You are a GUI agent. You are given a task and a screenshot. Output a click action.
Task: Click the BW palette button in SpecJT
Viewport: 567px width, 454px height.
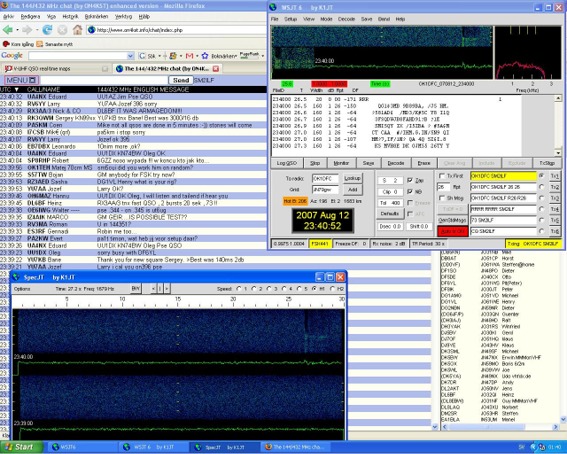pyautogui.click(x=136, y=288)
